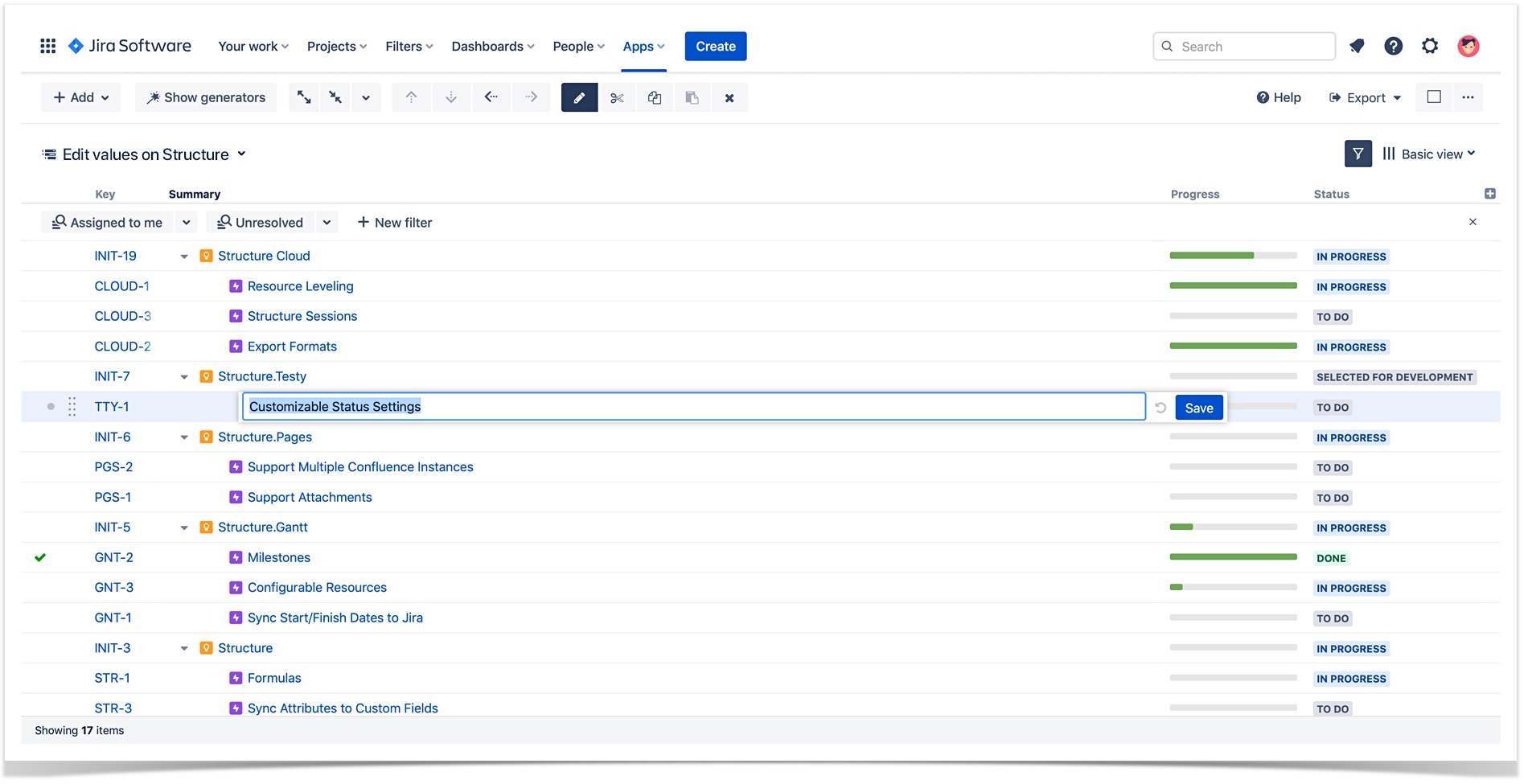Open the Add dropdown
Image resolution: width=1528 pixels, height=784 pixels.
[81, 97]
